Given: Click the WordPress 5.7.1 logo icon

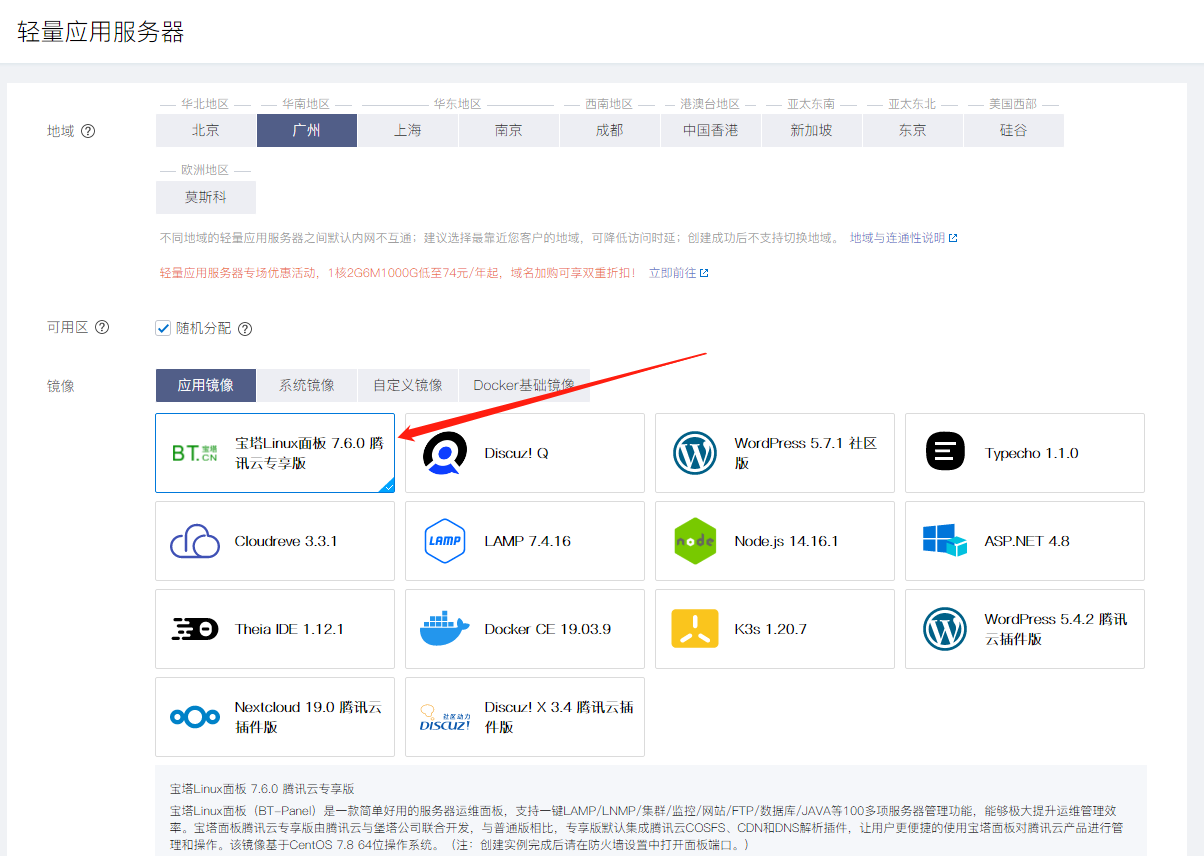Looking at the screenshot, I should click(695, 453).
